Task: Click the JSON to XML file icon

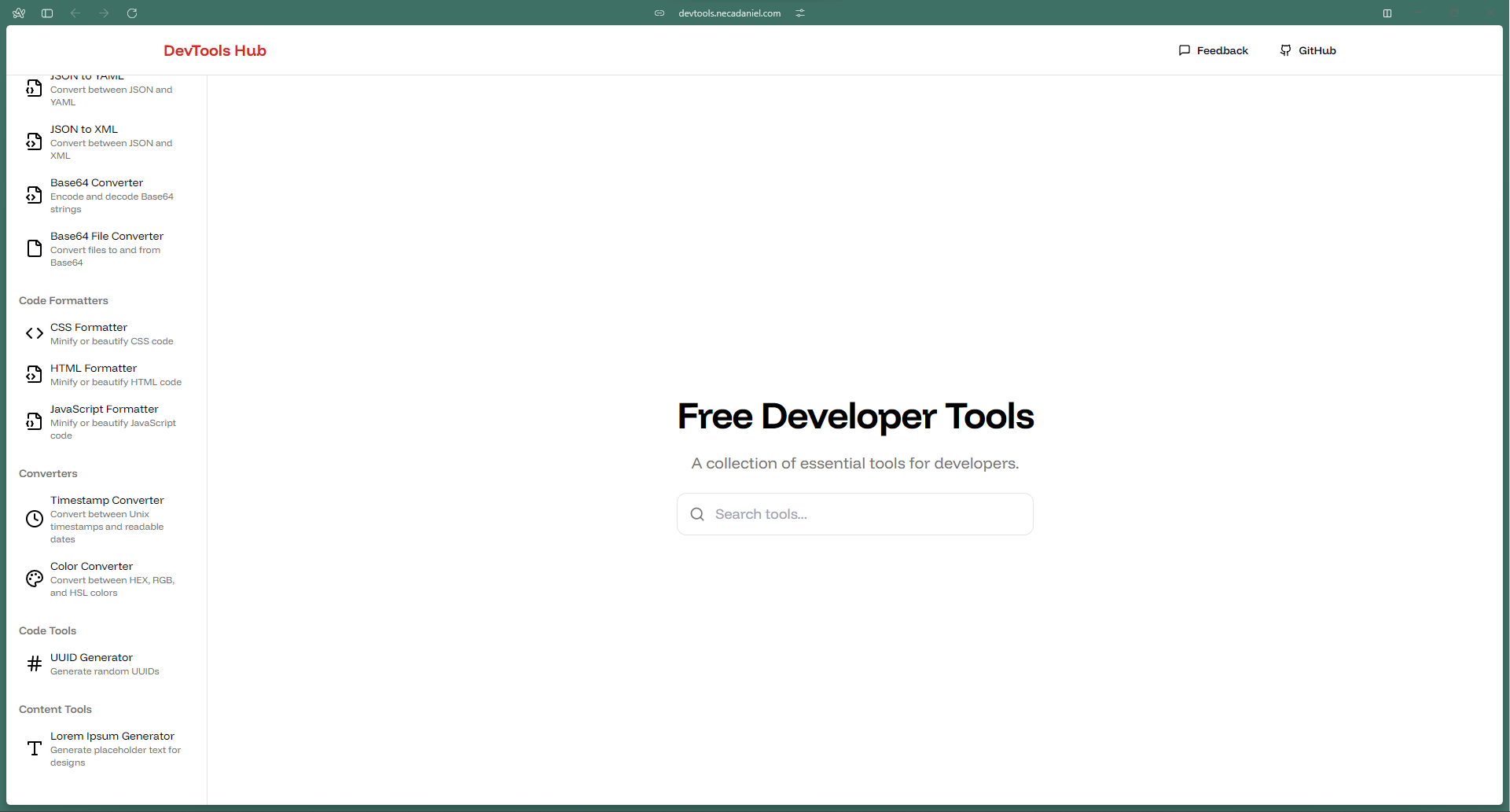Action: 34,141
